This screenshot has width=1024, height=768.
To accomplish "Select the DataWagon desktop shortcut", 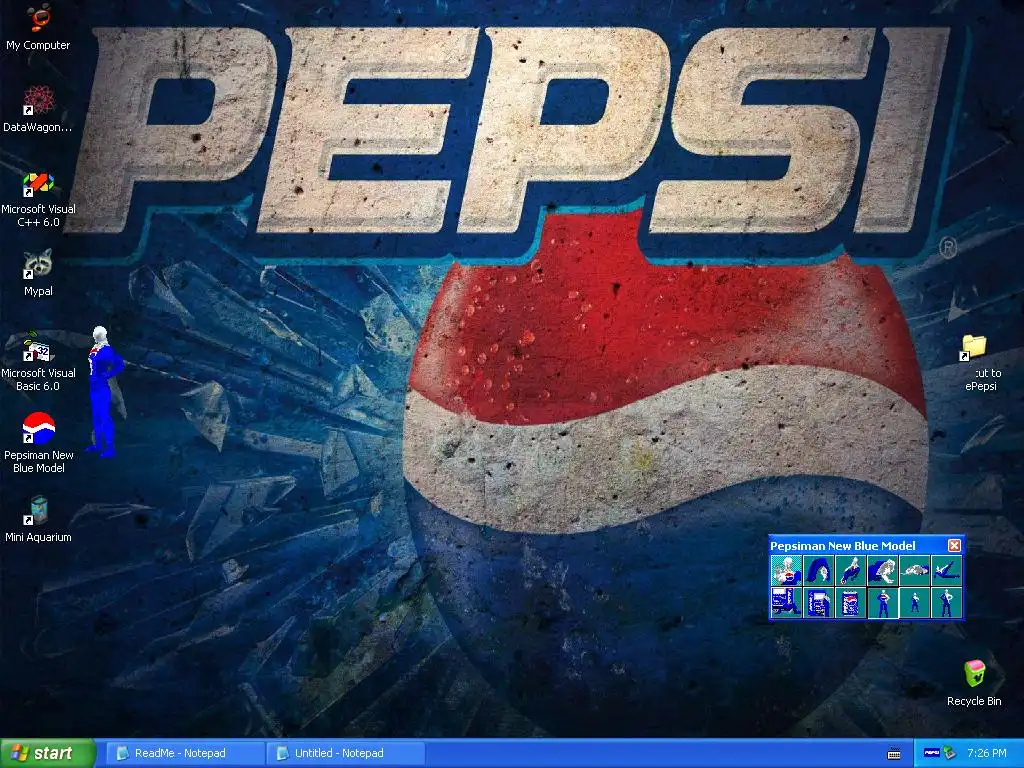I will tap(38, 108).
